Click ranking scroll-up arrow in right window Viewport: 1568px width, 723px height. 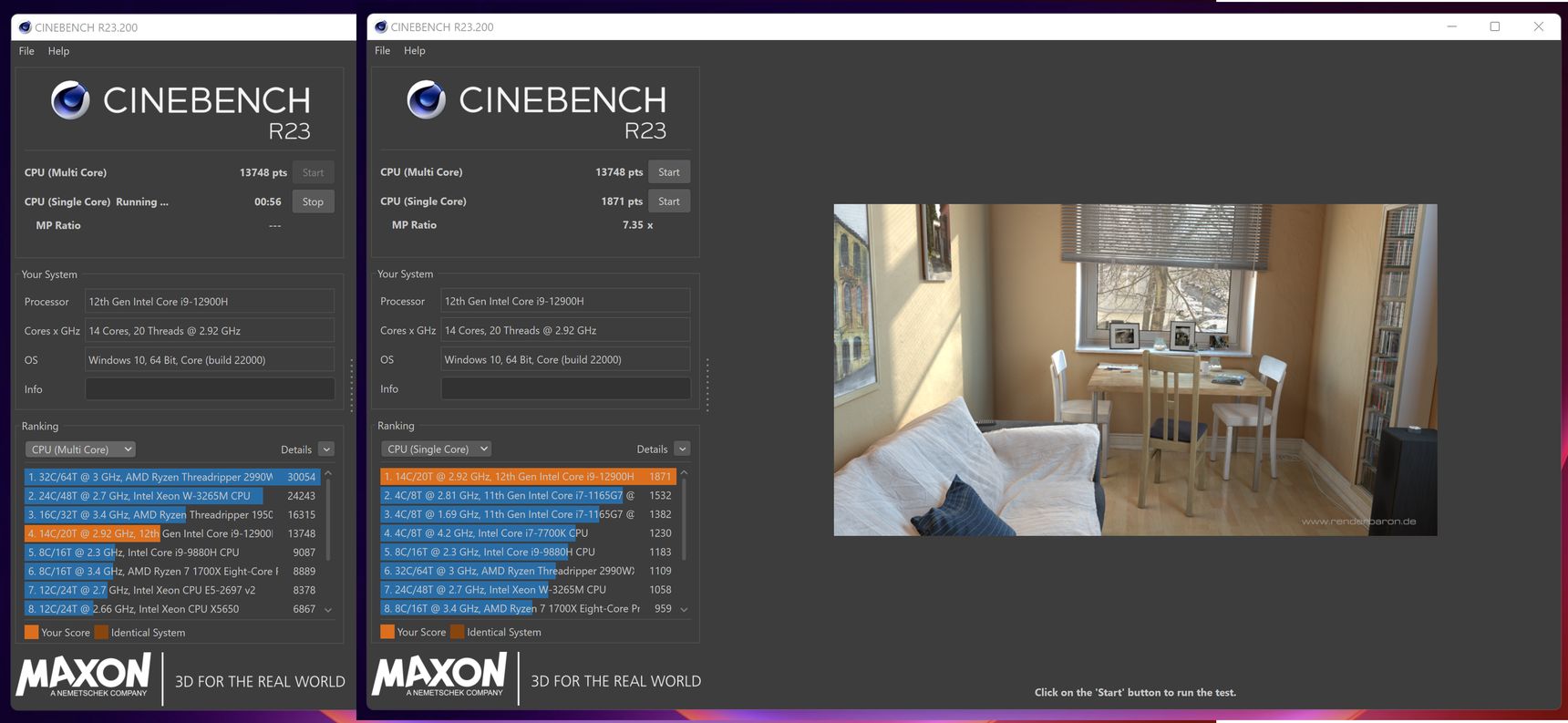click(684, 473)
